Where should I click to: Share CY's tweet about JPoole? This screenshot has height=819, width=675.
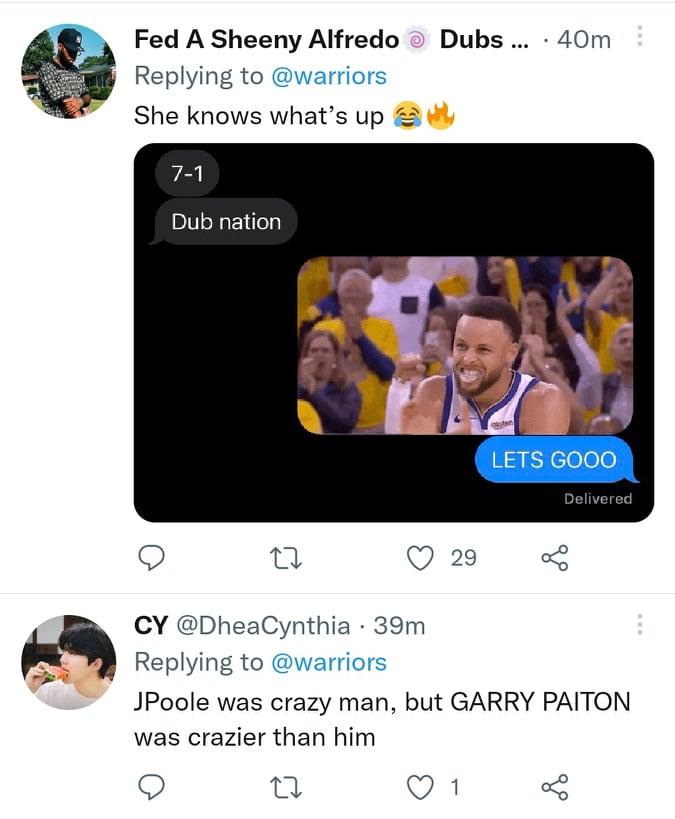pos(554,788)
